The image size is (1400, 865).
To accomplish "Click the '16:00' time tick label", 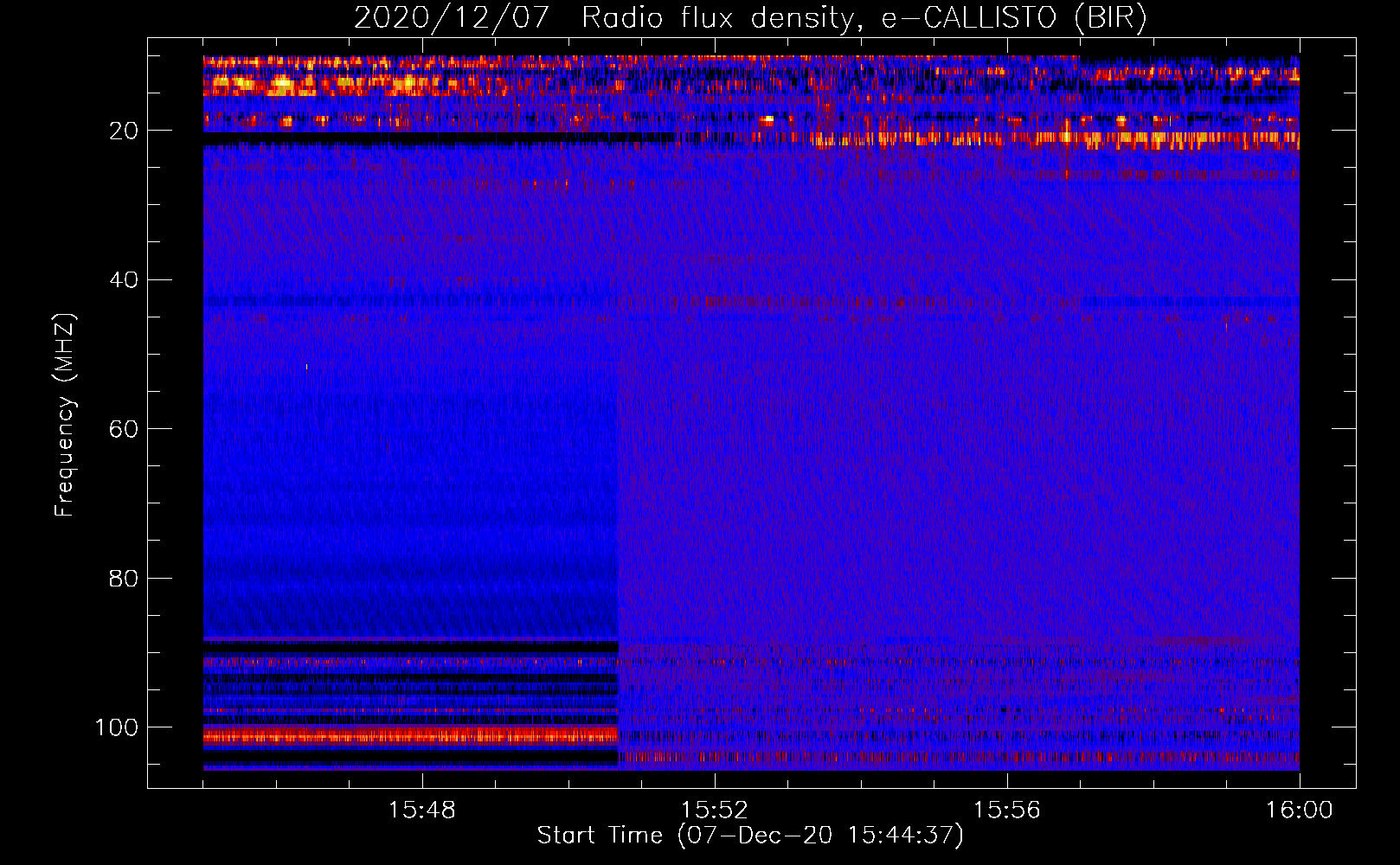I will 1300,811.
